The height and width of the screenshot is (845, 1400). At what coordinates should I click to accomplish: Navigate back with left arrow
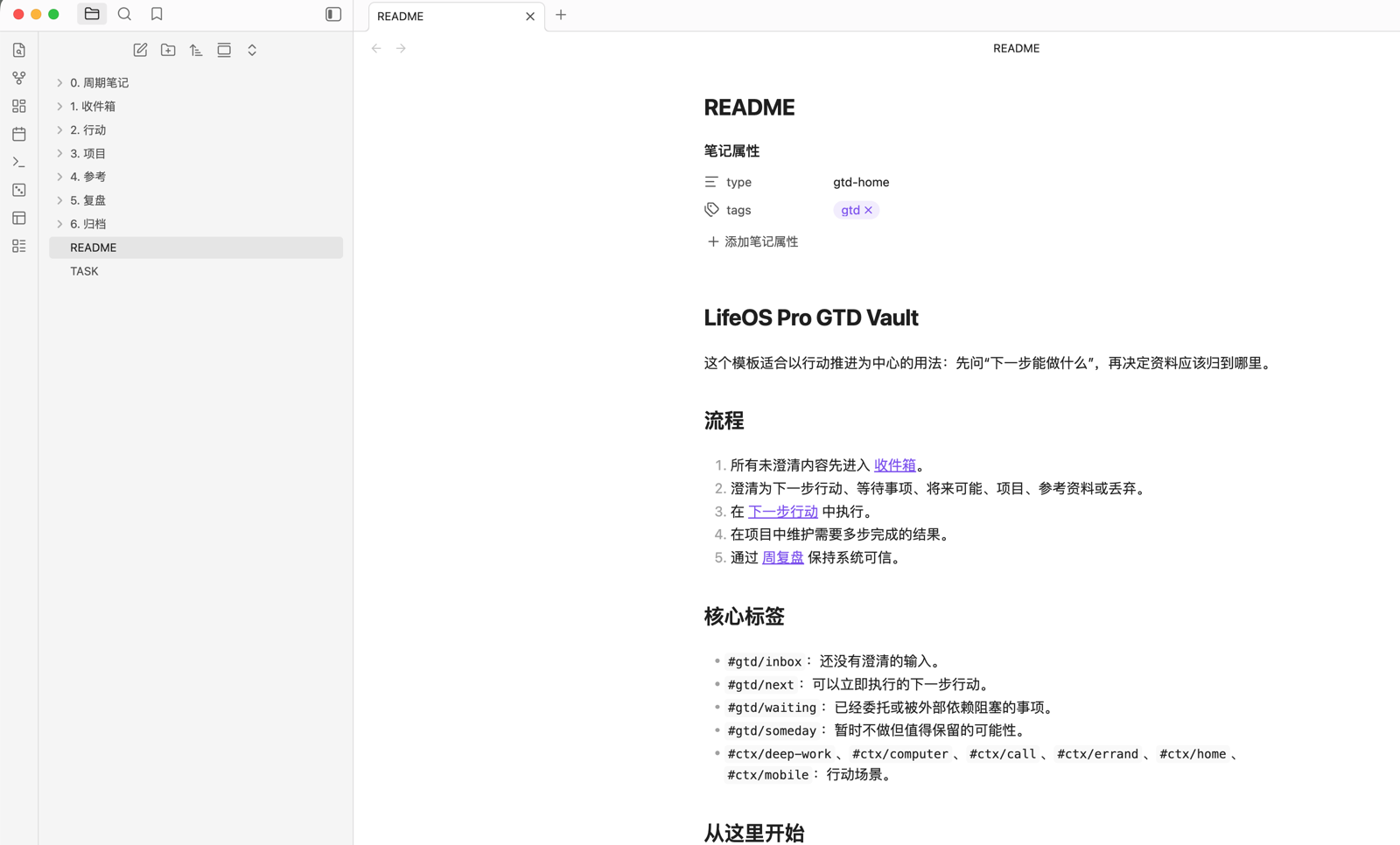click(376, 48)
